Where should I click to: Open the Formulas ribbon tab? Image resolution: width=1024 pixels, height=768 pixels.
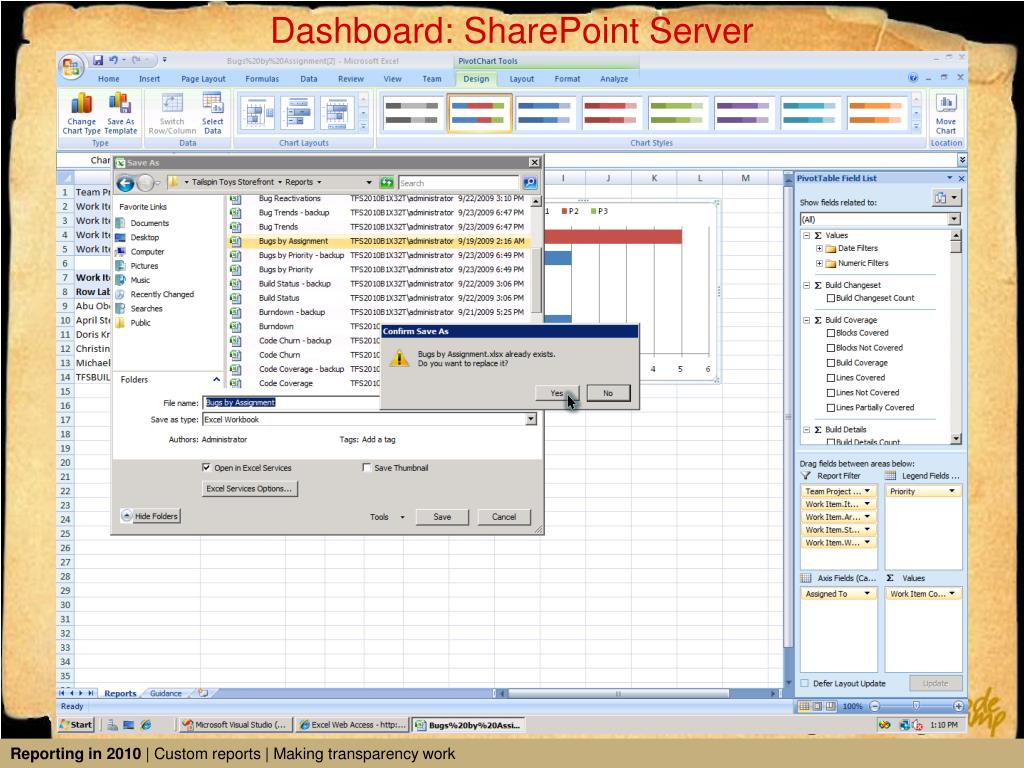pyautogui.click(x=262, y=79)
